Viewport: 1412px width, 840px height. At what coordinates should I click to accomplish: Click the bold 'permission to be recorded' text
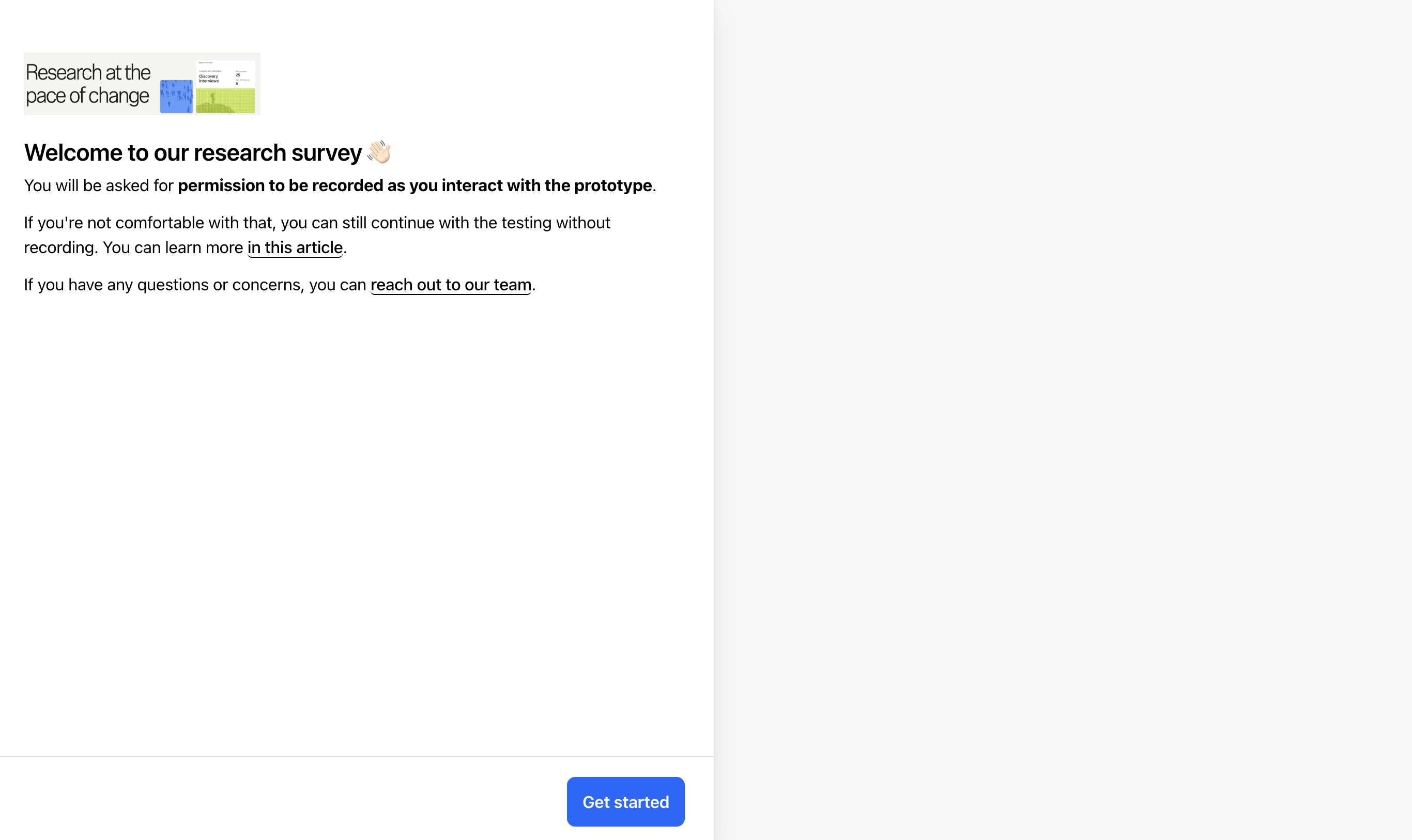click(x=280, y=185)
